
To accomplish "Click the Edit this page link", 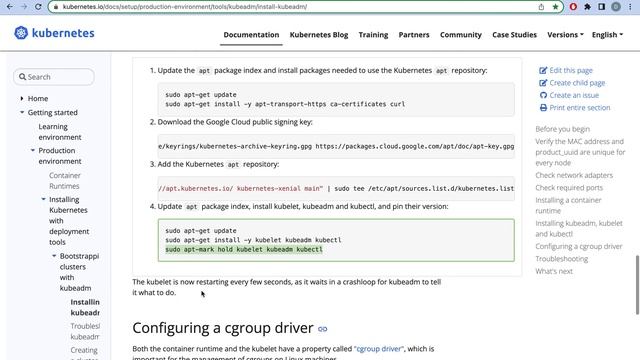I will pyautogui.click(x=571, y=71).
